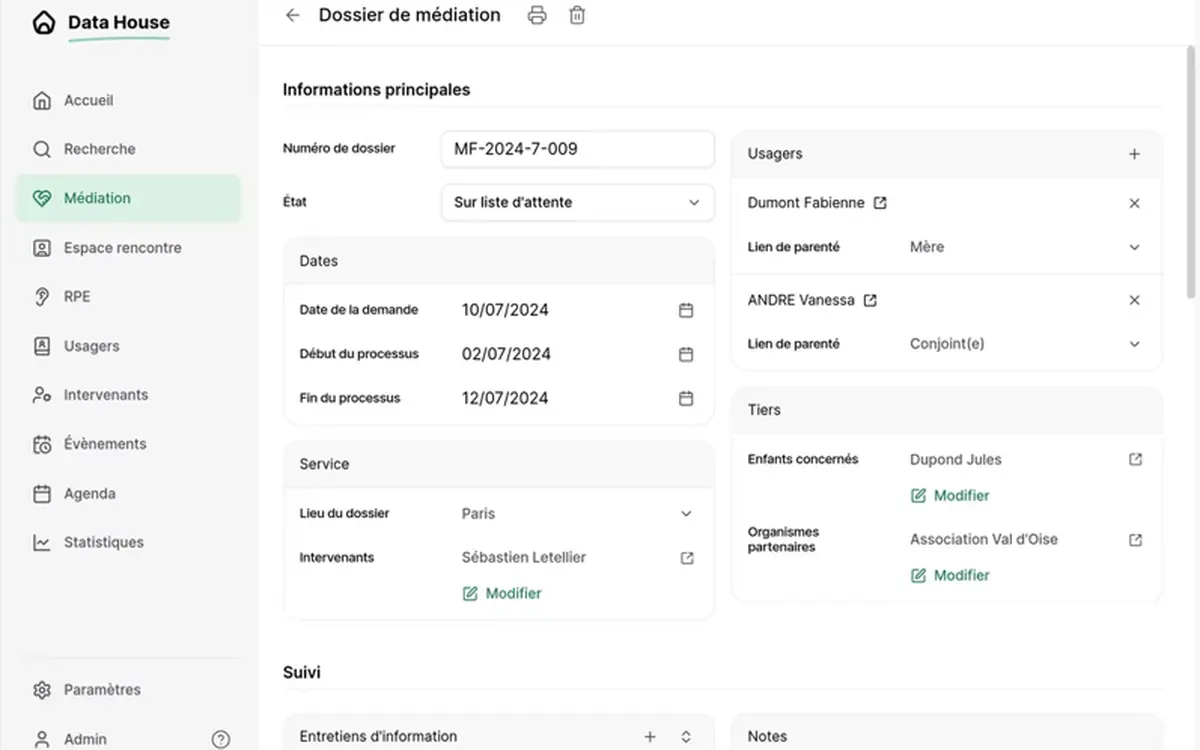Open ANDRE Vanessa's profile link icon

tap(870, 300)
